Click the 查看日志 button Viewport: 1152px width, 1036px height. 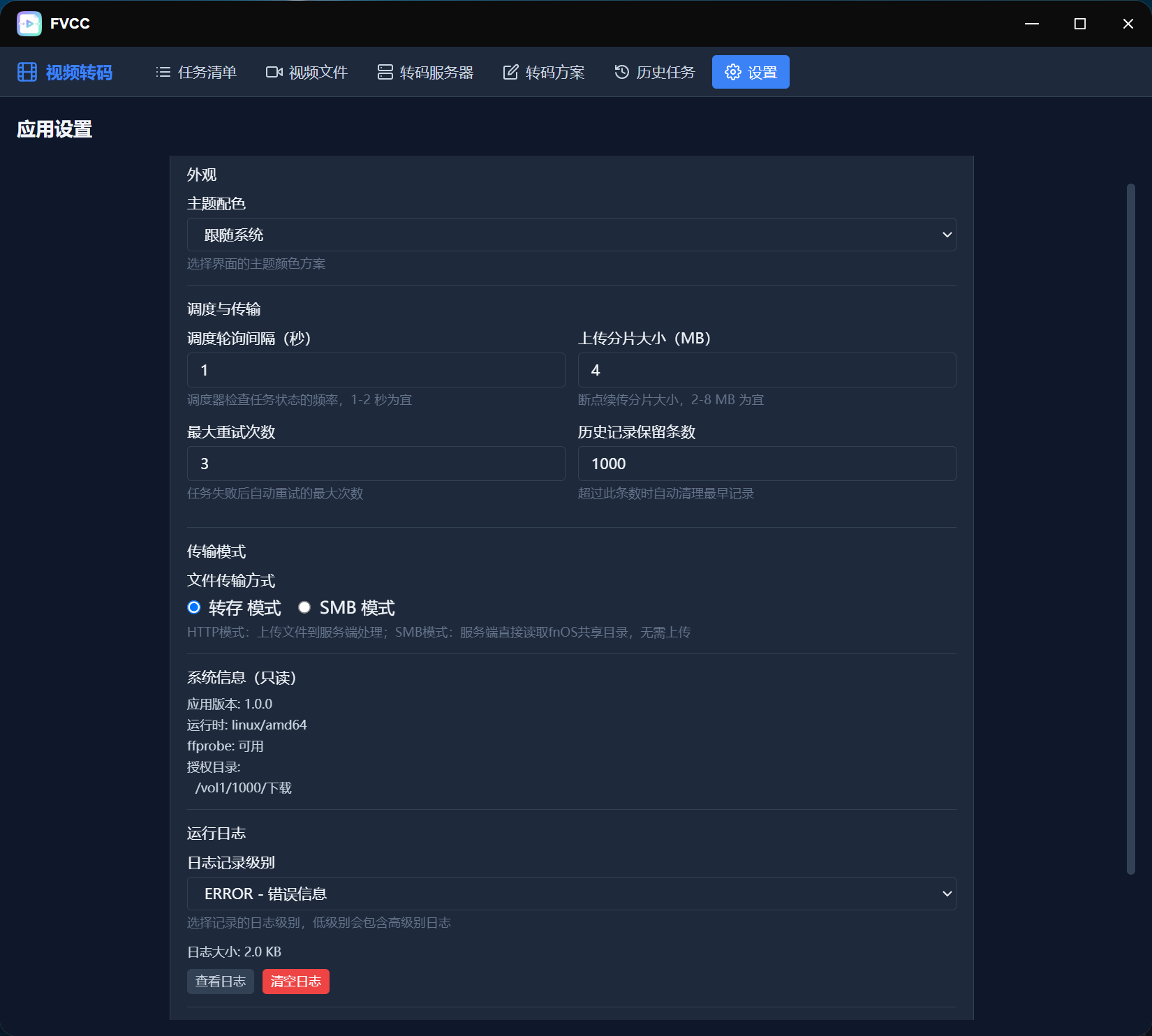[x=221, y=982]
